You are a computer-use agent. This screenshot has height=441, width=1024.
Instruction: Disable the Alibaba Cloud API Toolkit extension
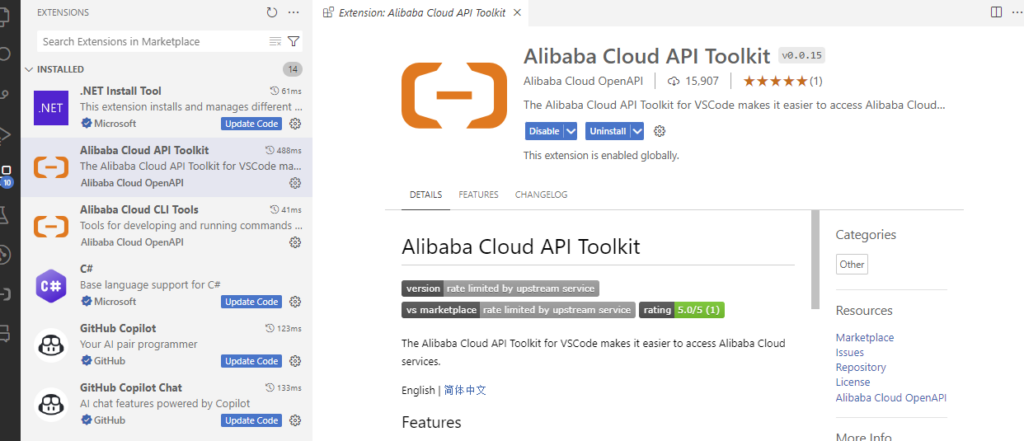click(544, 131)
